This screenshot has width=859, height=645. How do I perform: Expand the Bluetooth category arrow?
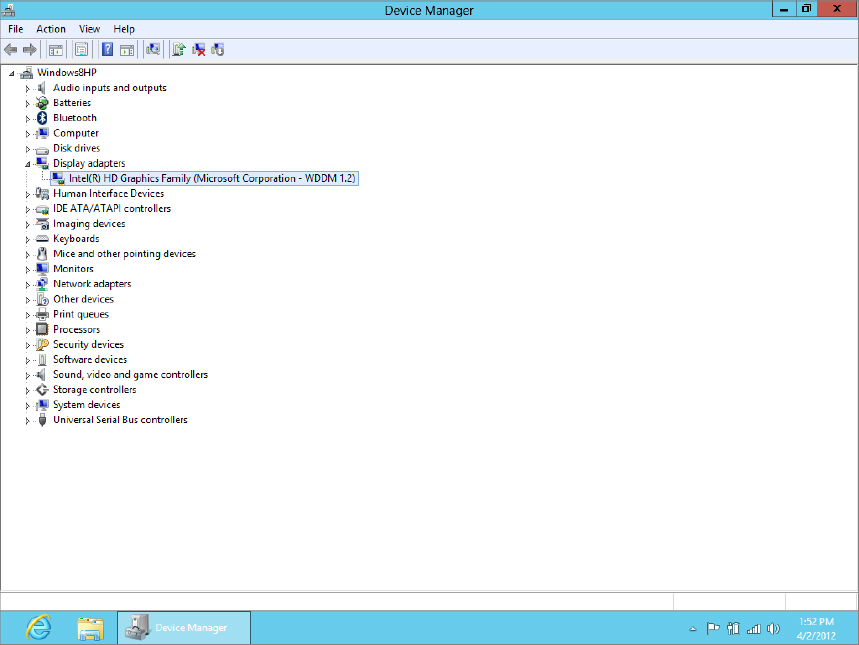[27, 118]
